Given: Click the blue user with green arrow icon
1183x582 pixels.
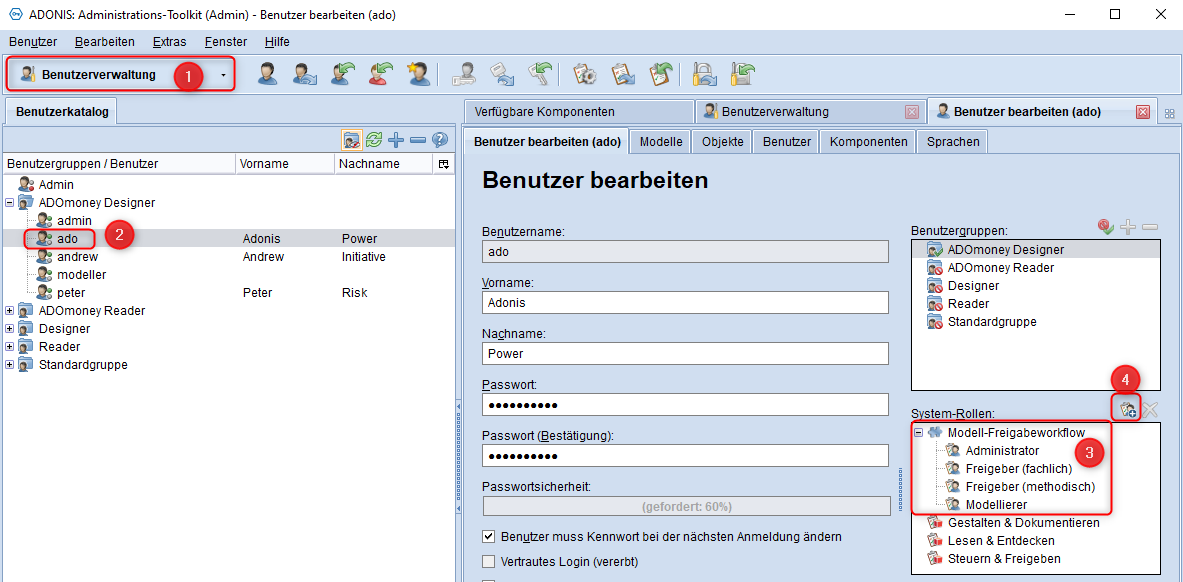Looking at the screenshot, I should 344,74.
